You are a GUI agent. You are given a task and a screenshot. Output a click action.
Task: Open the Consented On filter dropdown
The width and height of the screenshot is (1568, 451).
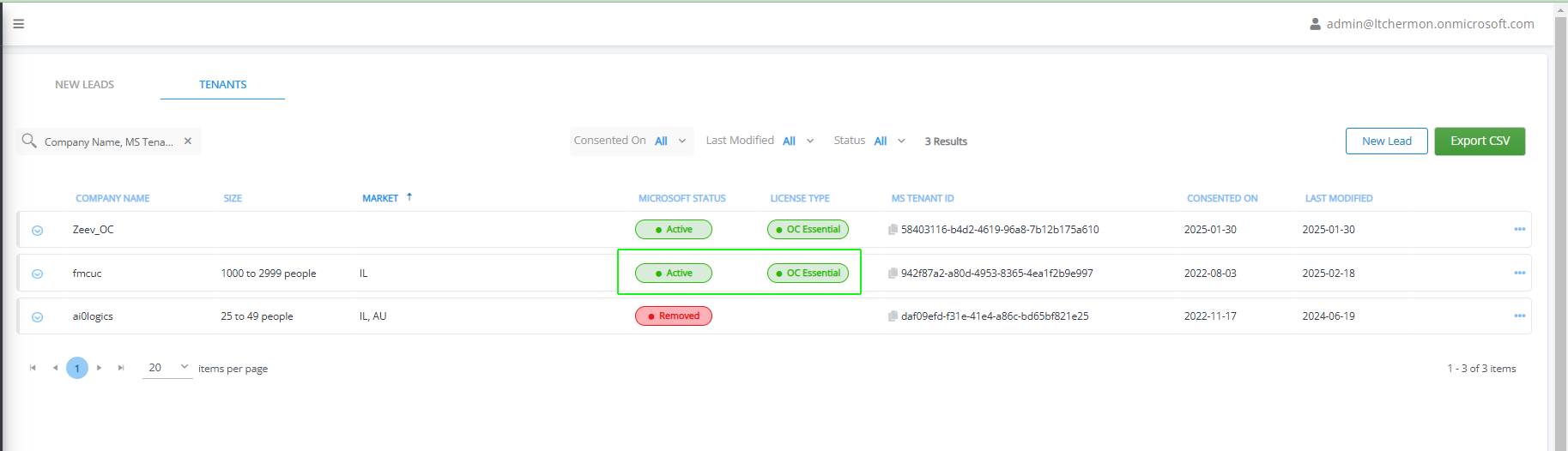click(669, 141)
